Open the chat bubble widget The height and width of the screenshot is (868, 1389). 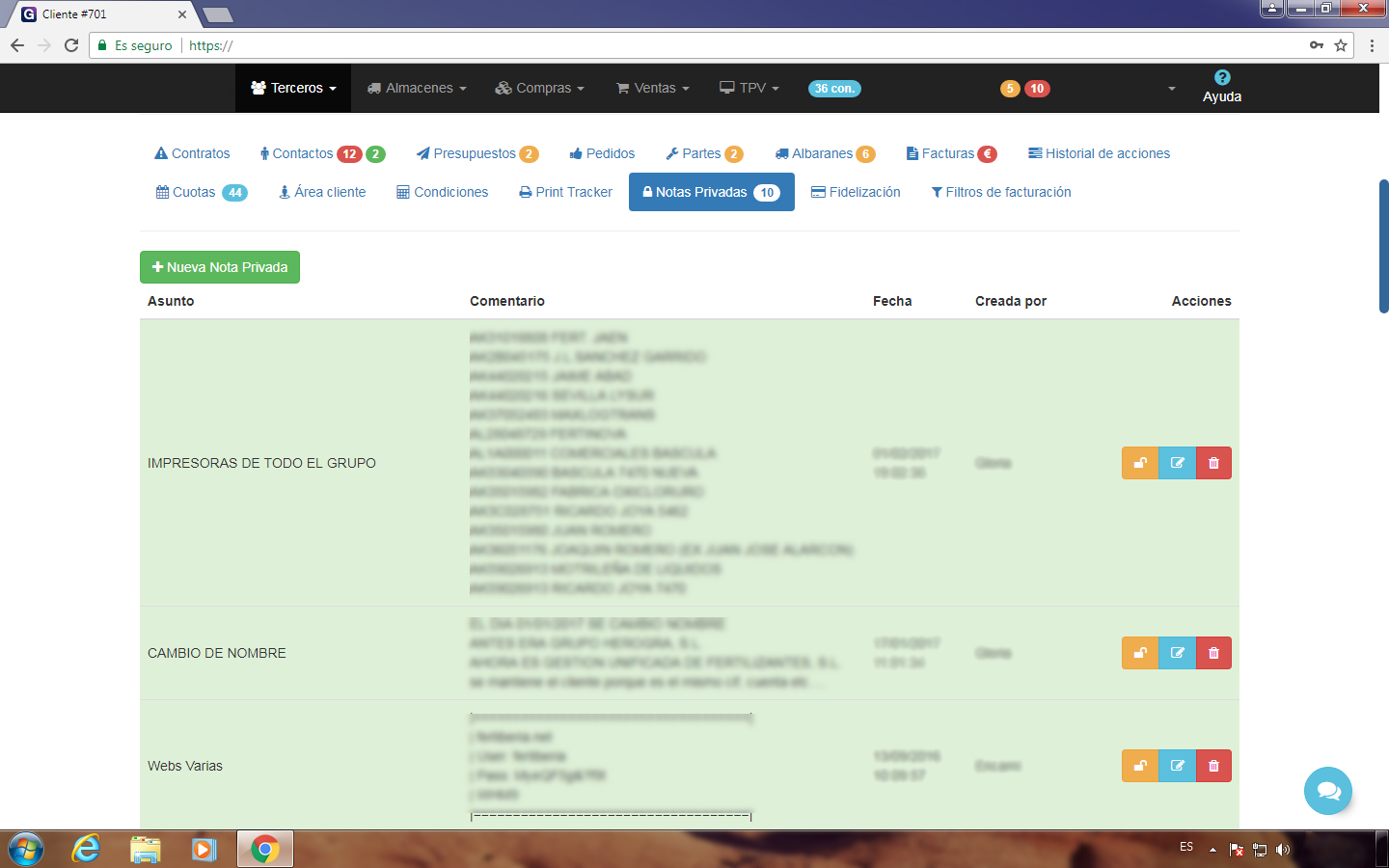(x=1327, y=791)
